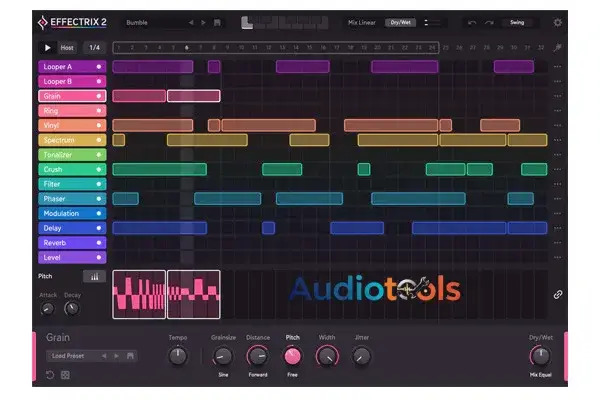Select the Modulation effect track
The height and width of the screenshot is (400, 600).
(x=72, y=213)
